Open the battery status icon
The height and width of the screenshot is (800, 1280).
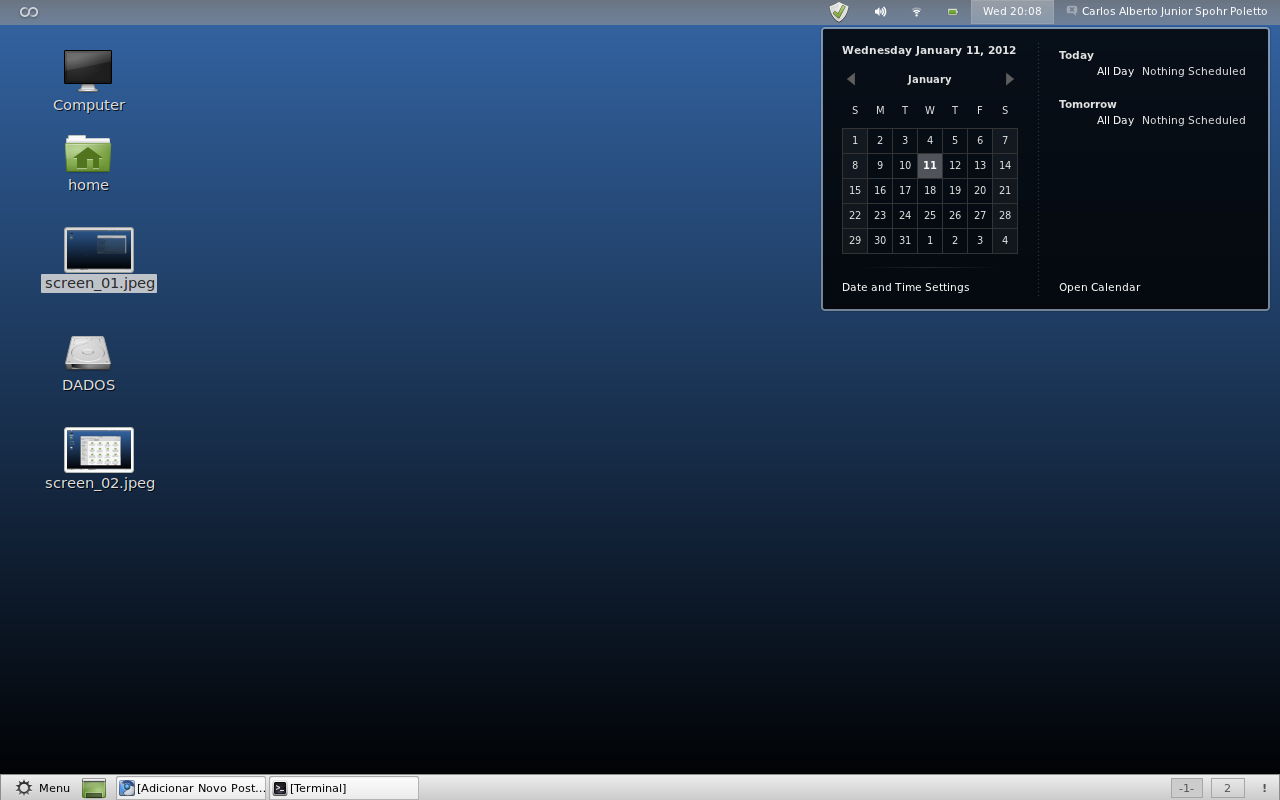952,12
